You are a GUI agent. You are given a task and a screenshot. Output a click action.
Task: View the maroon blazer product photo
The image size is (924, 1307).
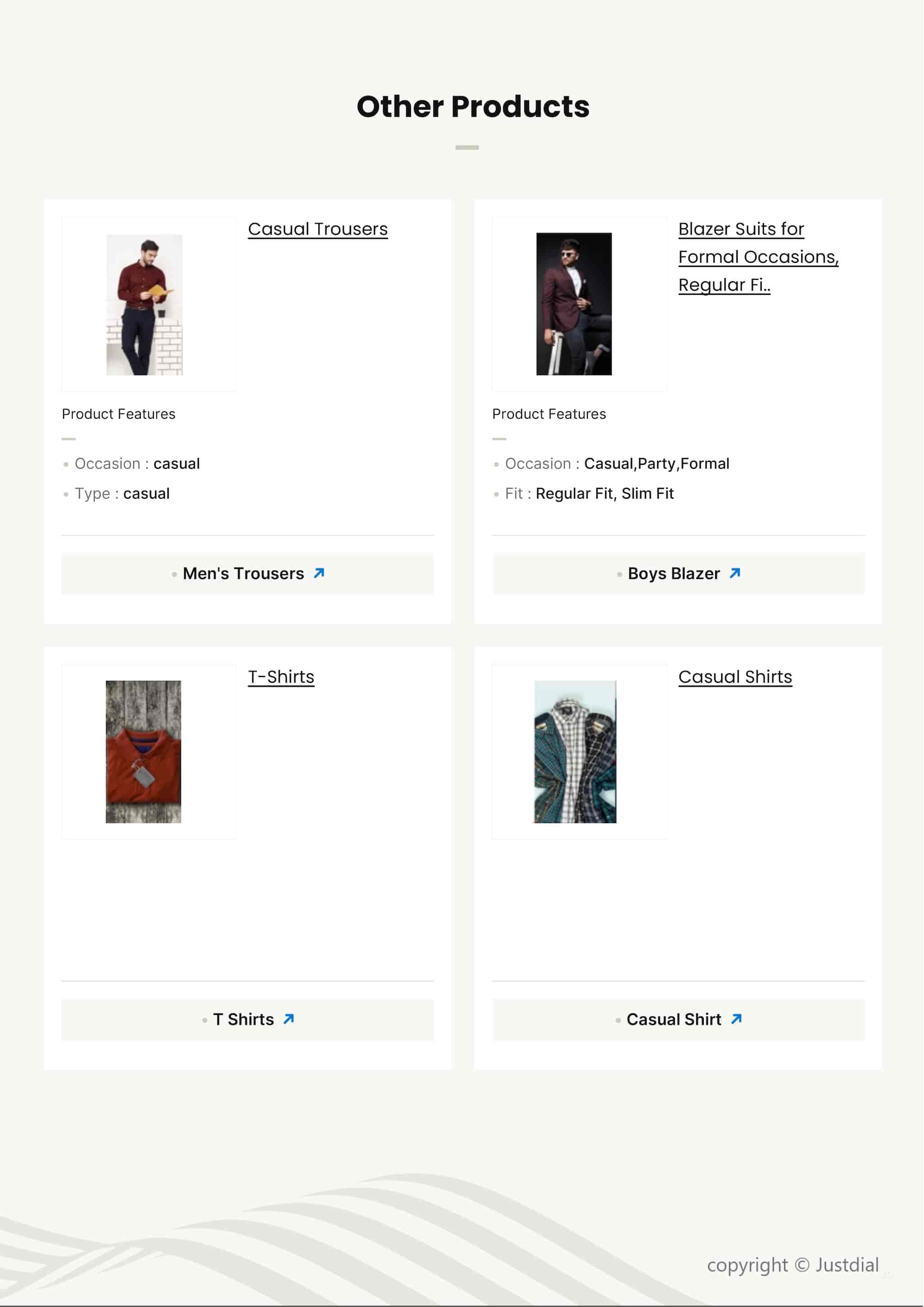pos(574,304)
